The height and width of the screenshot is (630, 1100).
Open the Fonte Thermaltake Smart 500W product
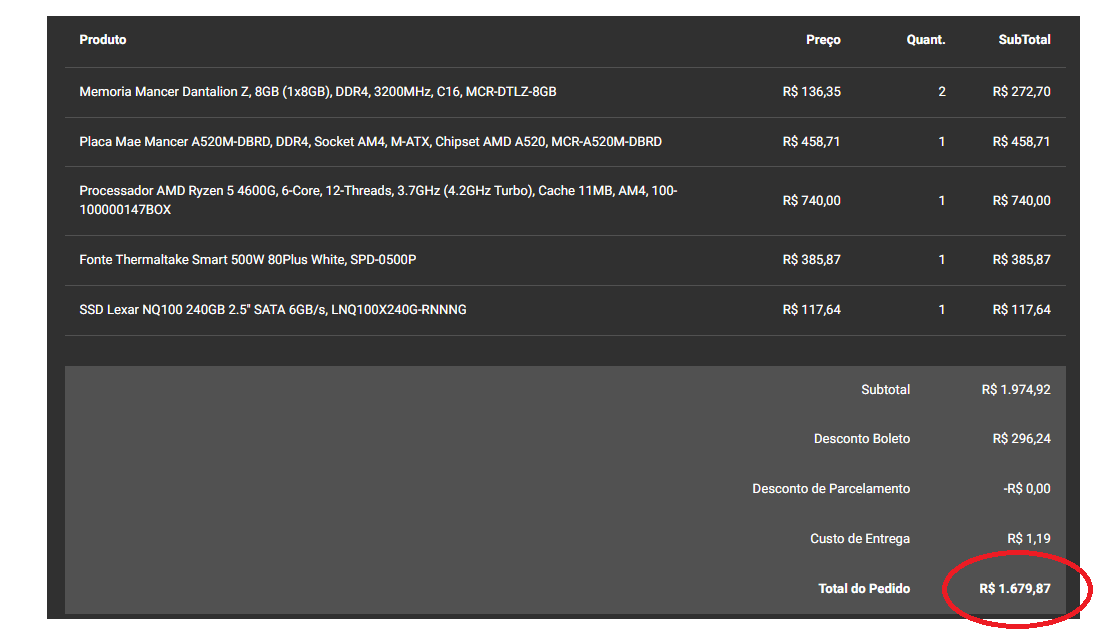[248, 260]
